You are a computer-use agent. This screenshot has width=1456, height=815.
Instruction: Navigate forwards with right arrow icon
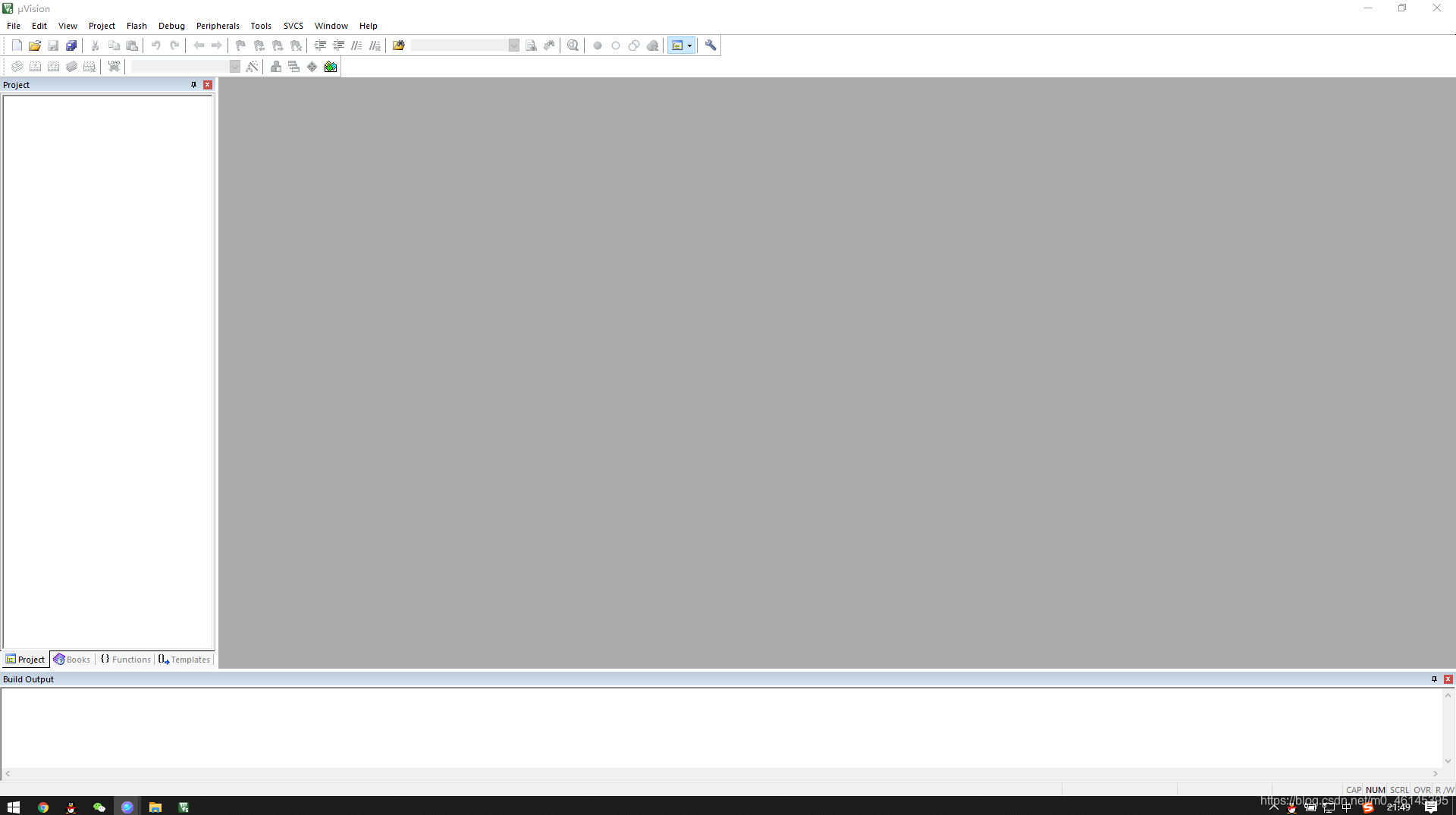tap(217, 45)
